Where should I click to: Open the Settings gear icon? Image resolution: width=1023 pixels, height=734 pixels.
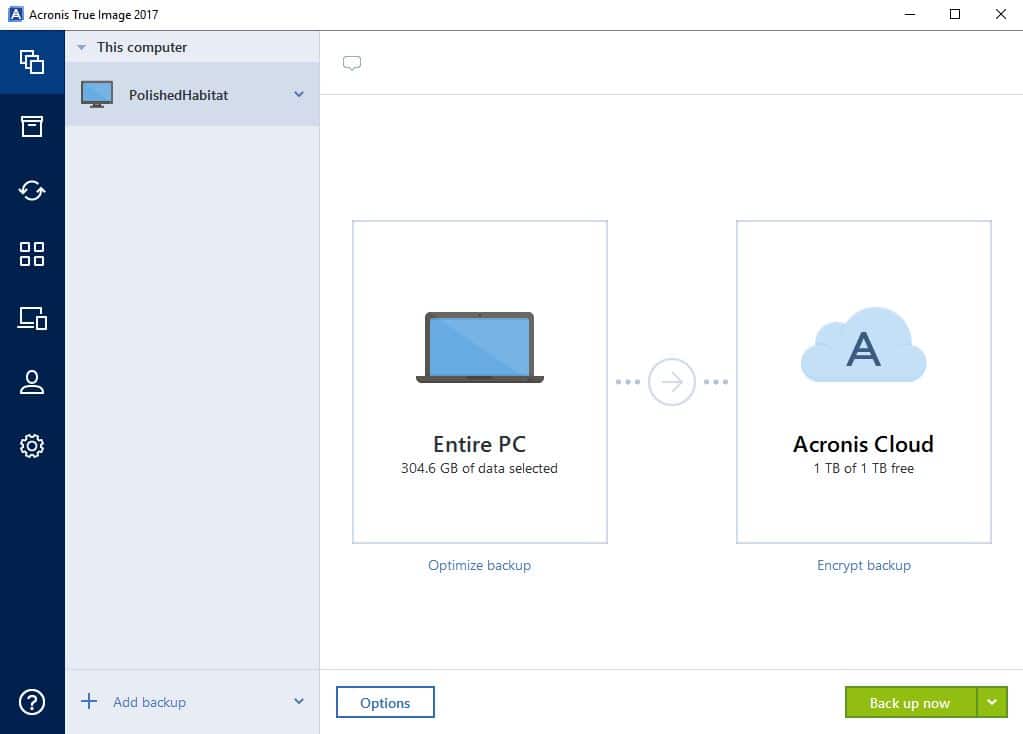pyautogui.click(x=32, y=446)
